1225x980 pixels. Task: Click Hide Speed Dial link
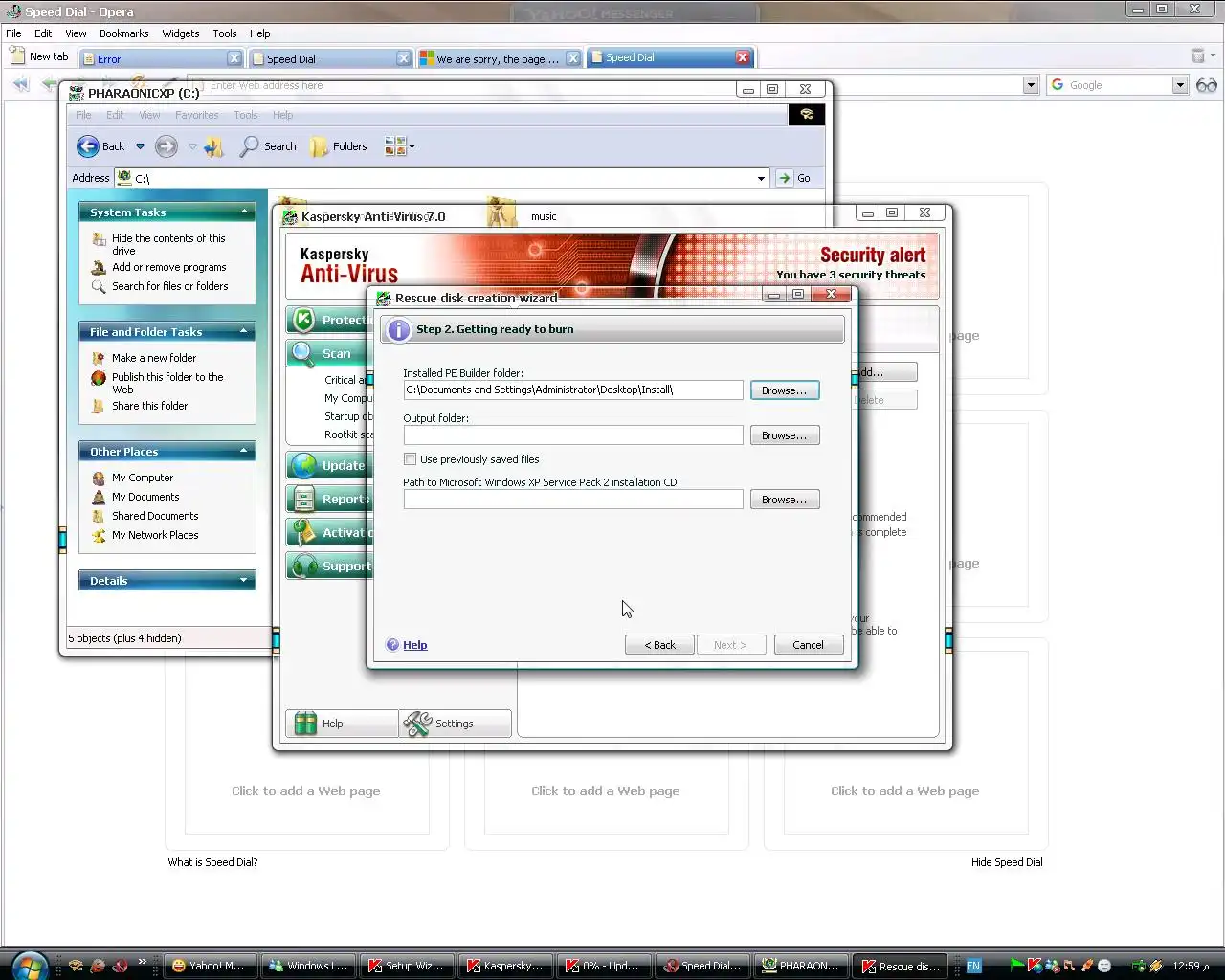1007,862
